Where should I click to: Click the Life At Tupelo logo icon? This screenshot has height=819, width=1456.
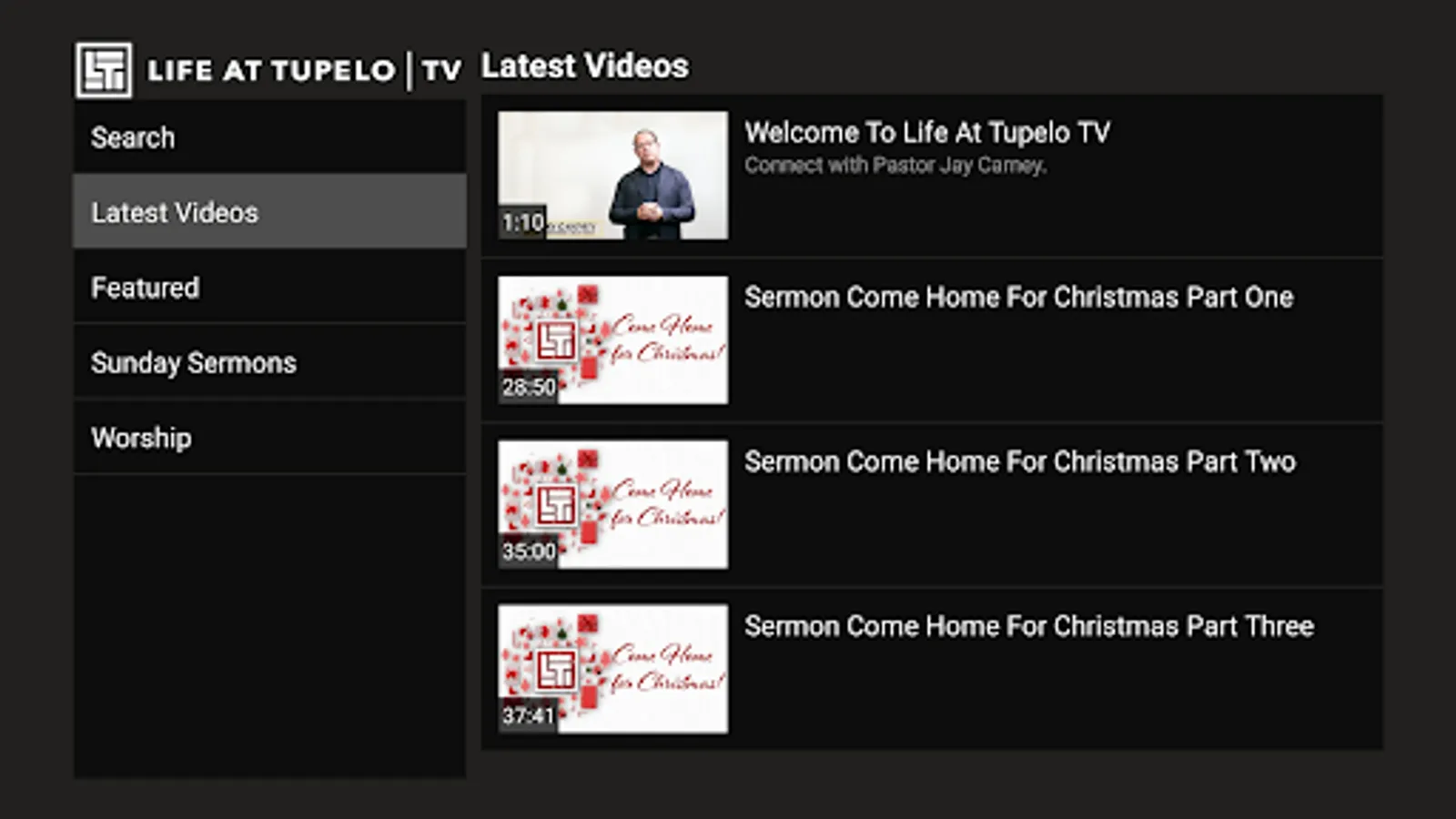[104, 70]
